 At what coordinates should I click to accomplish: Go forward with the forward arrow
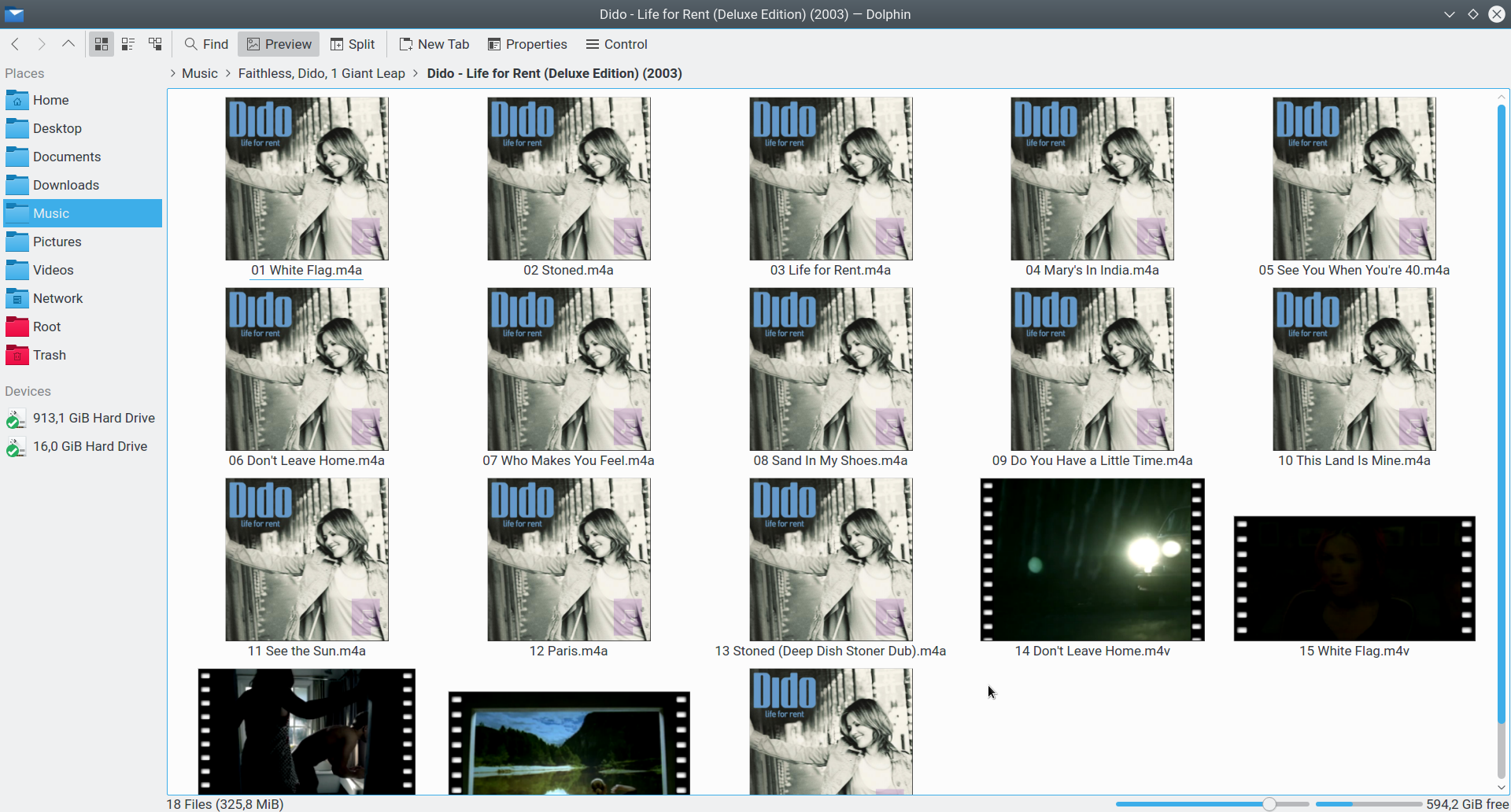click(x=42, y=44)
